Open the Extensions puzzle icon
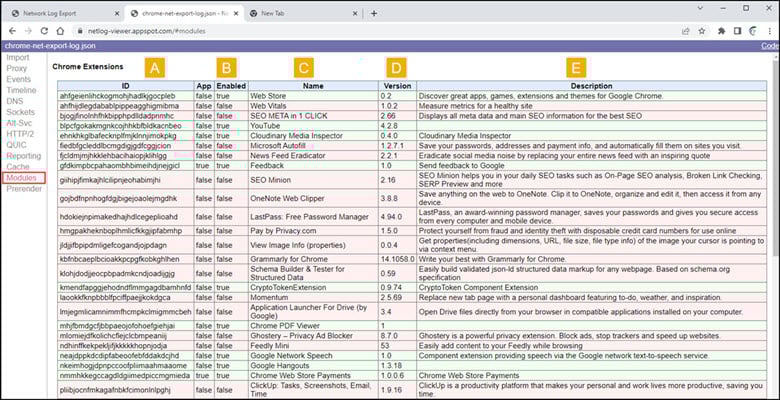Viewport: 780px width, 400px height. coord(721,31)
